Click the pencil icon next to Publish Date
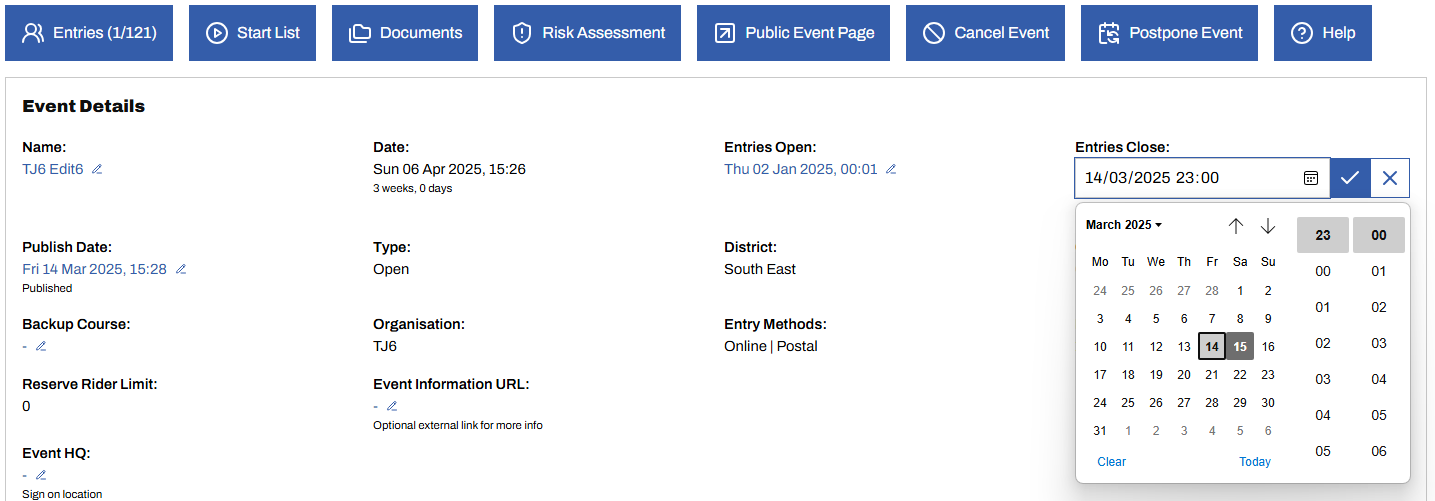 (x=181, y=269)
